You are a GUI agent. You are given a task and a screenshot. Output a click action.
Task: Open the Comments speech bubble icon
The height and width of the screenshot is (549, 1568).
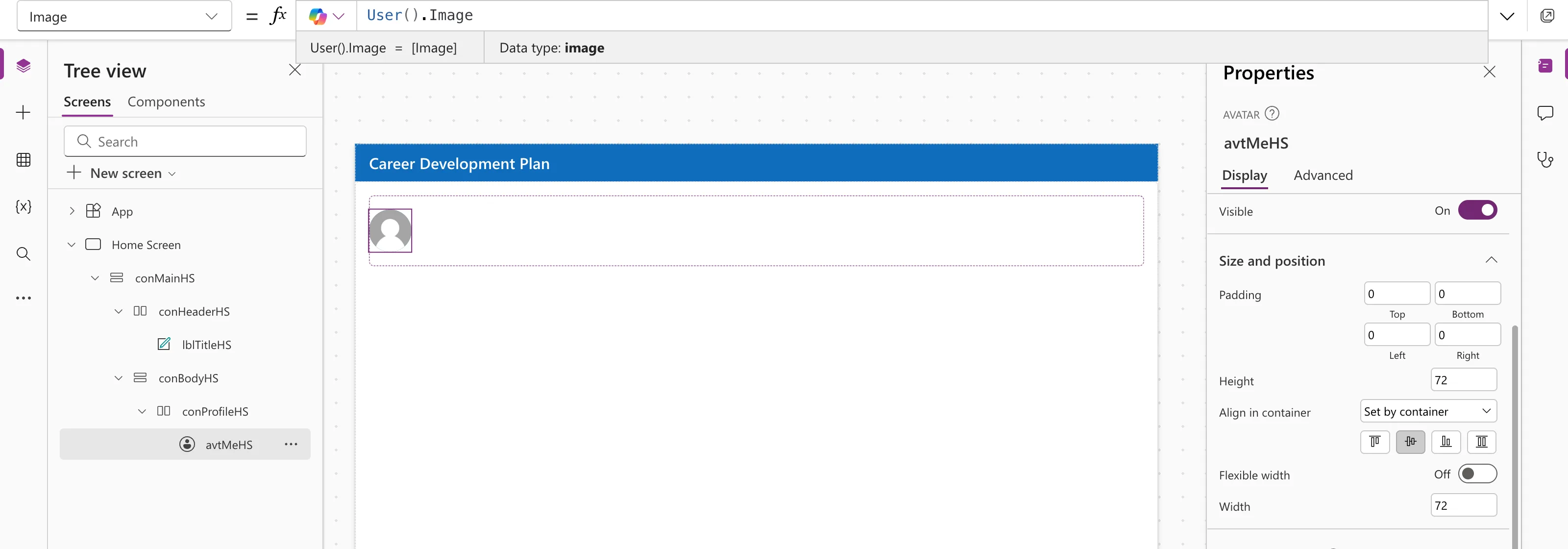pos(1545,113)
